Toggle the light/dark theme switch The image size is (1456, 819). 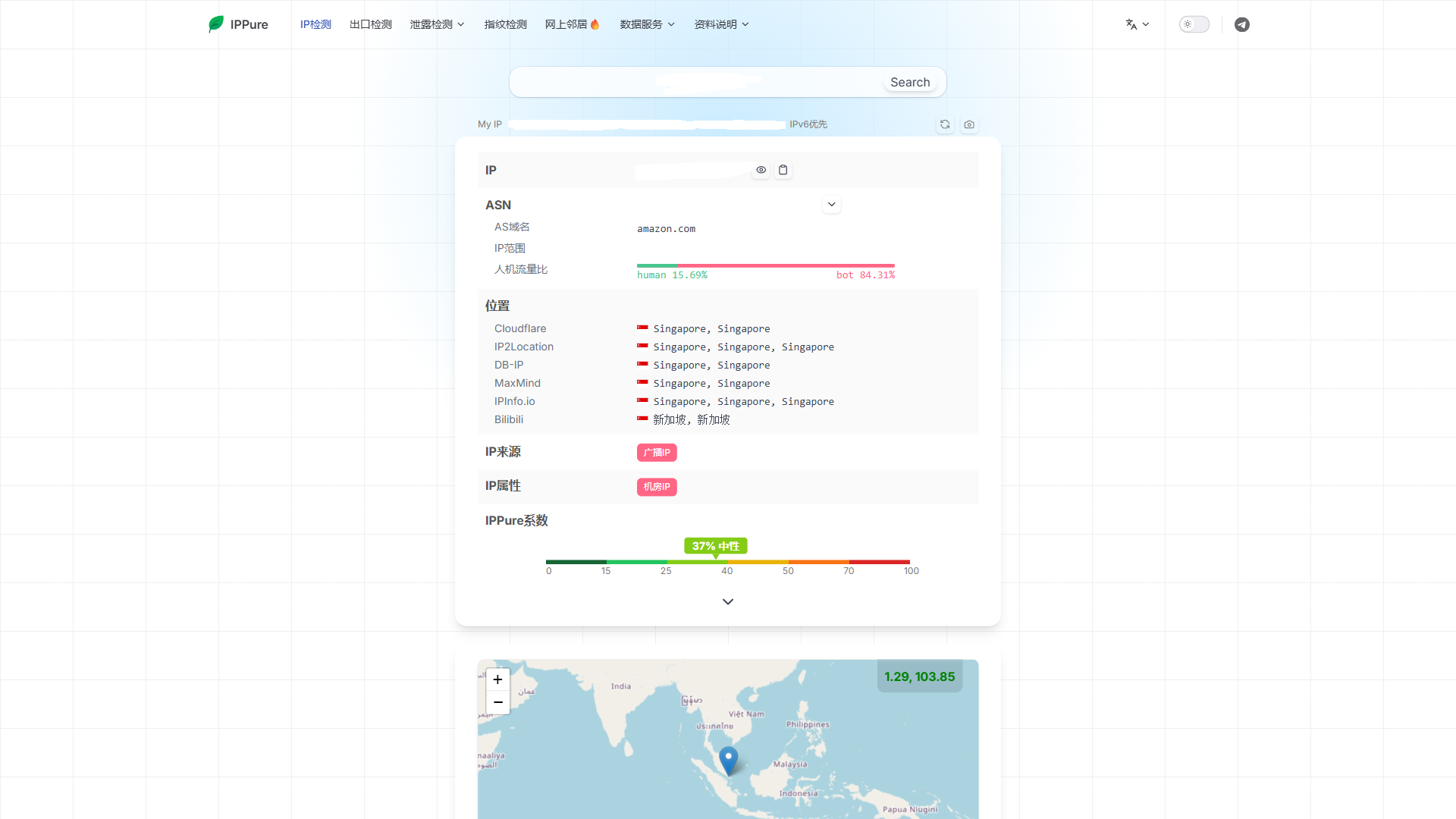tap(1194, 24)
